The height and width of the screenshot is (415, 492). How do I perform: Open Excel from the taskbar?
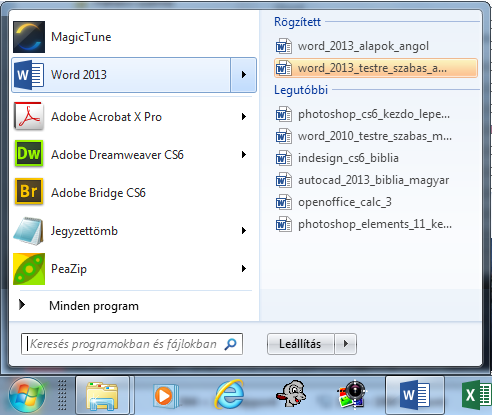[x=476, y=395]
